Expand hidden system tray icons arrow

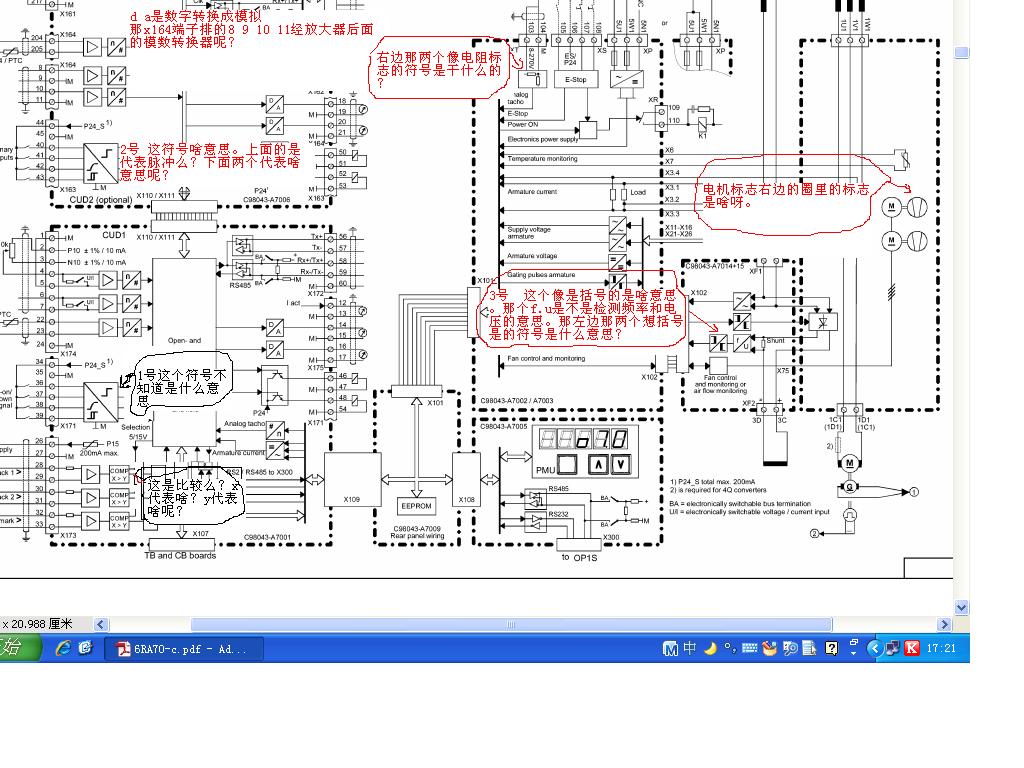pos(874,648)
